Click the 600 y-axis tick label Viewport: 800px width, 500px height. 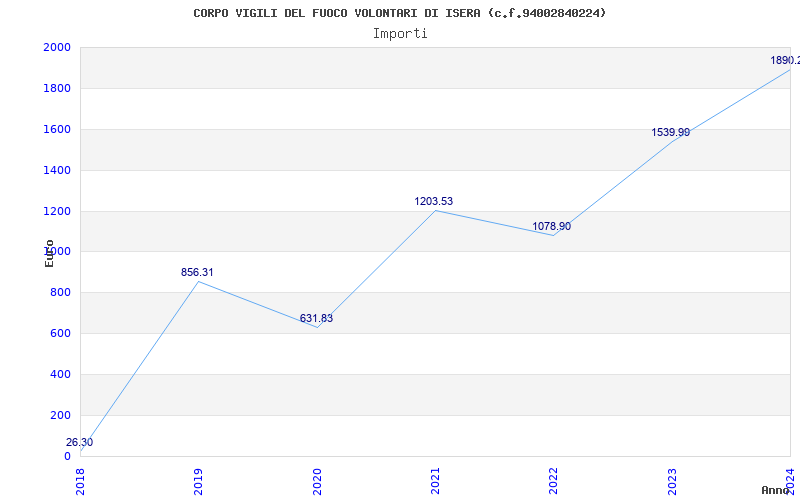click(x=61, y=334)
